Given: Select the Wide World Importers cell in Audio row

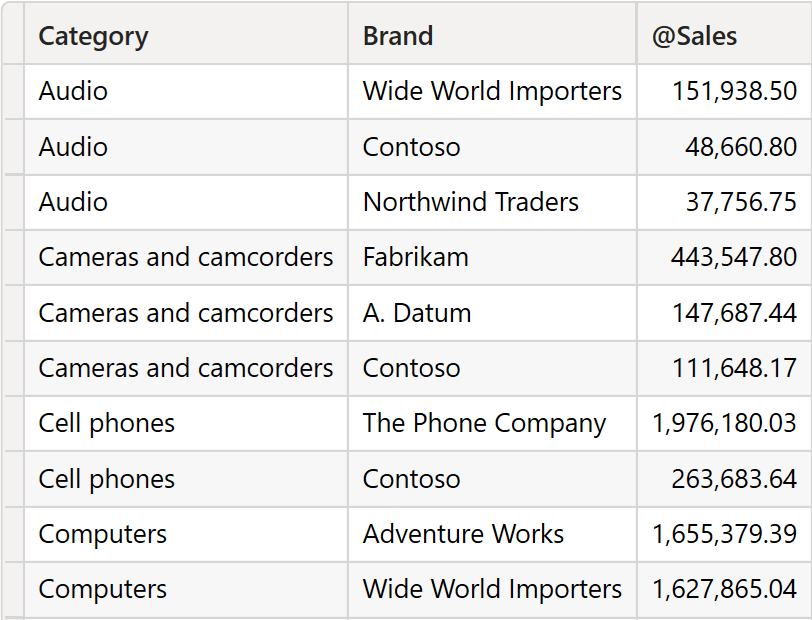Looking at the screenshot, I should [492, 91].
